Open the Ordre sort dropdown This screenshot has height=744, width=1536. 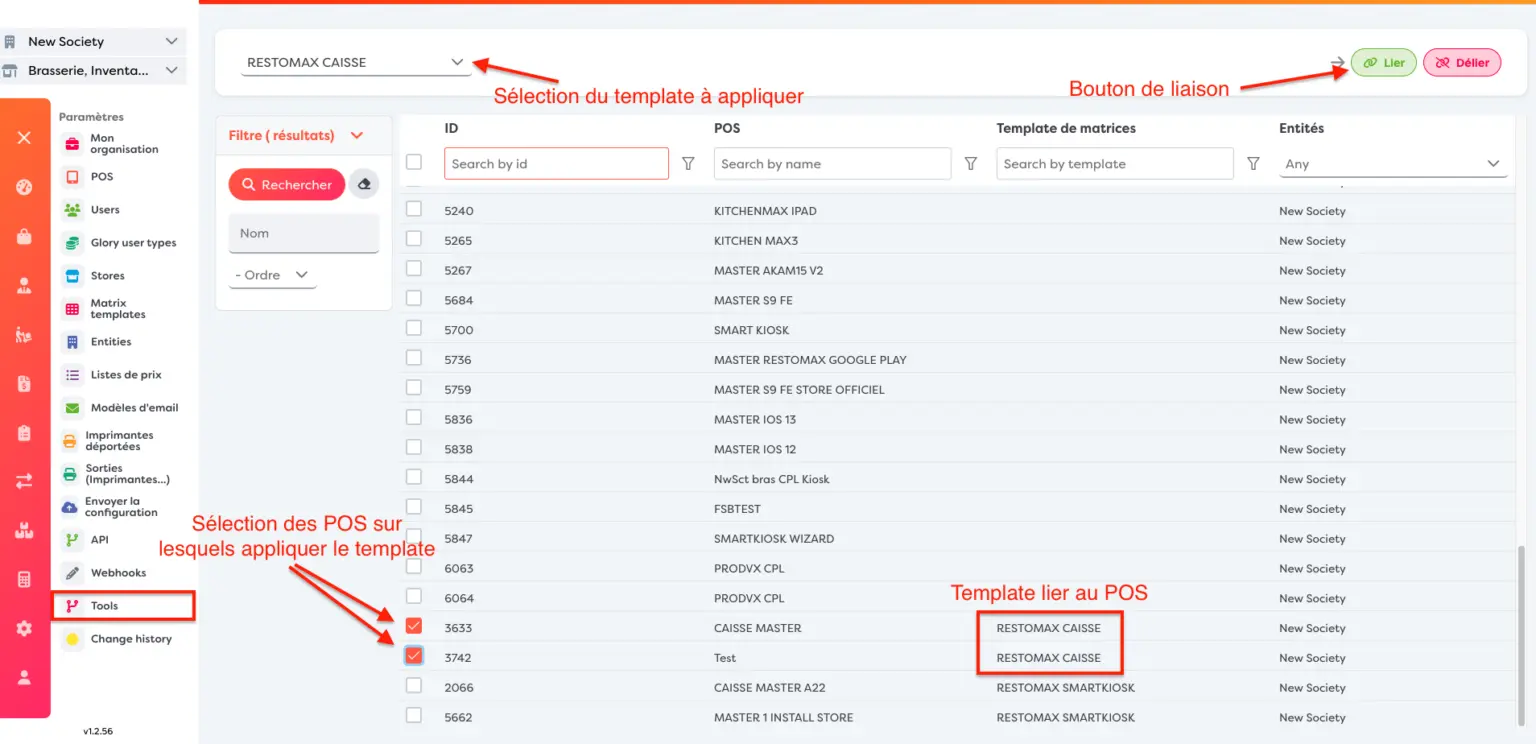pyautogui.click(x=272, y=275)
